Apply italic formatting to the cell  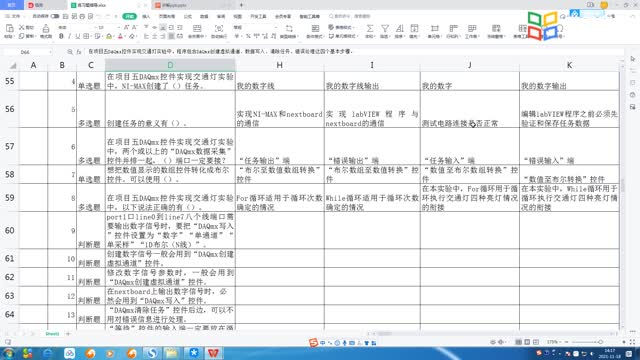(69, 36)
